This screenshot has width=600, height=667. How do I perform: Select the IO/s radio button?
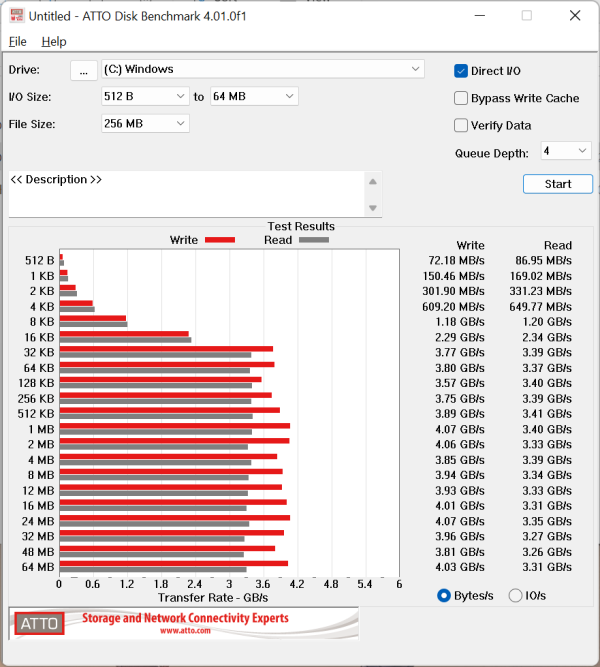point(515,596)
